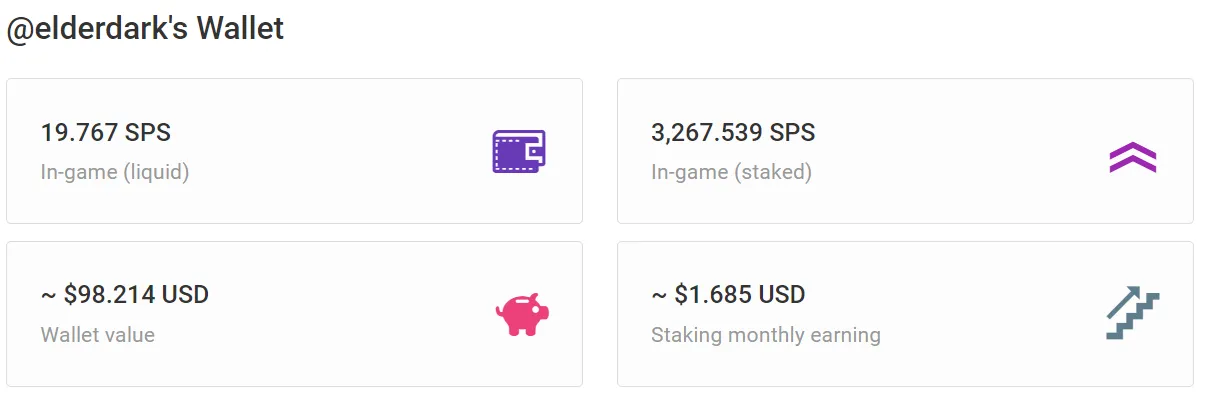This screenshot has height=401, width=1215.
Task: Open the wallet value card
Action: [x=294, y=314]
